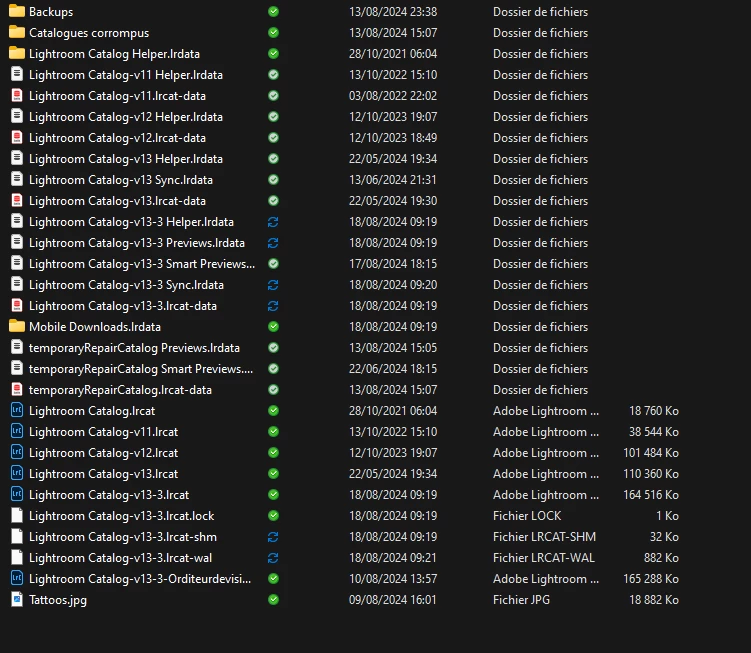Click Lrc icon of Lightroom Catalog-v12.lrcat

pyautogui.click(x=17, y=453)
